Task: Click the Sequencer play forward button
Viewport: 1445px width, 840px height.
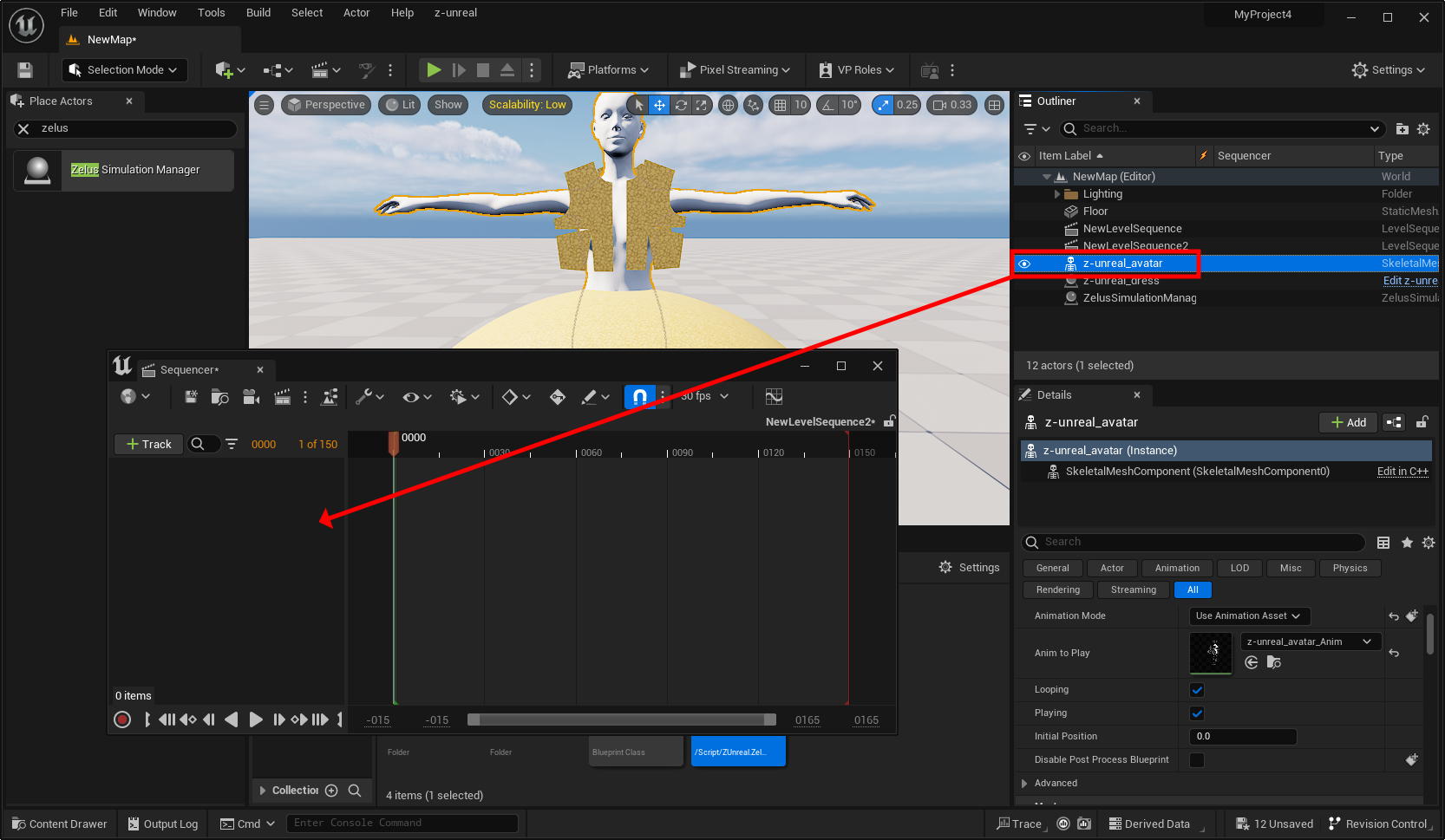Action: [x=255, y=720]
